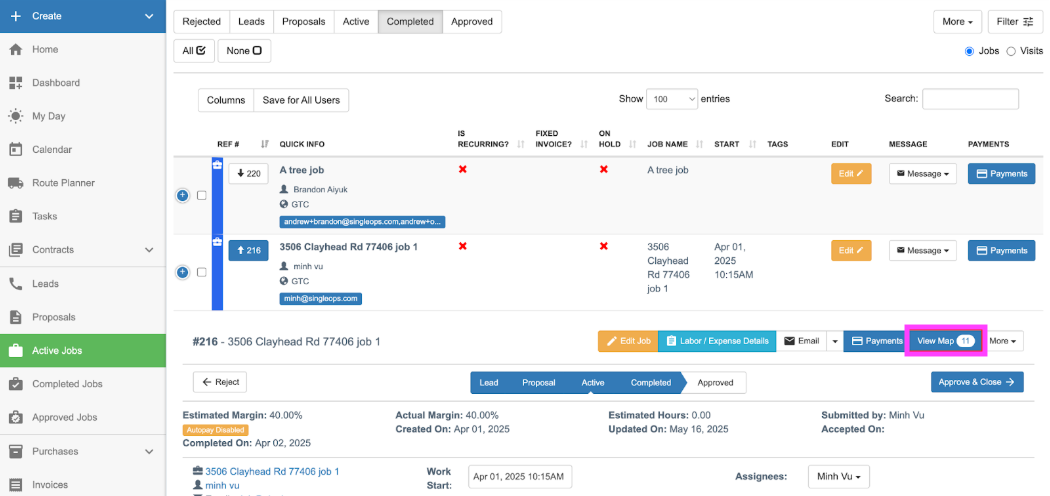
Task: Sort by REF # column arrows
Action: pyautogui.click(x=264, y=144)
